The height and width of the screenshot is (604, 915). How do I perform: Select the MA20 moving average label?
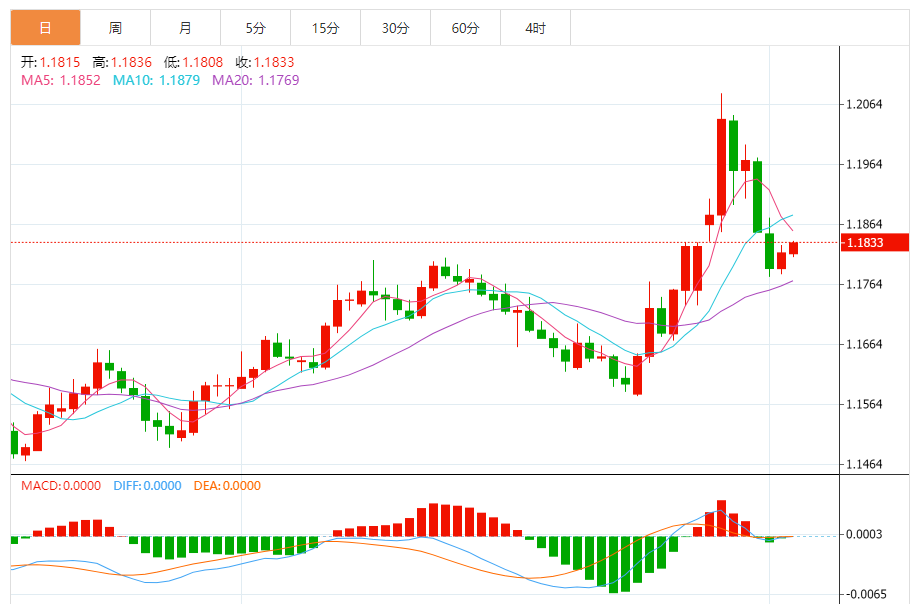[x=255, y=80]
